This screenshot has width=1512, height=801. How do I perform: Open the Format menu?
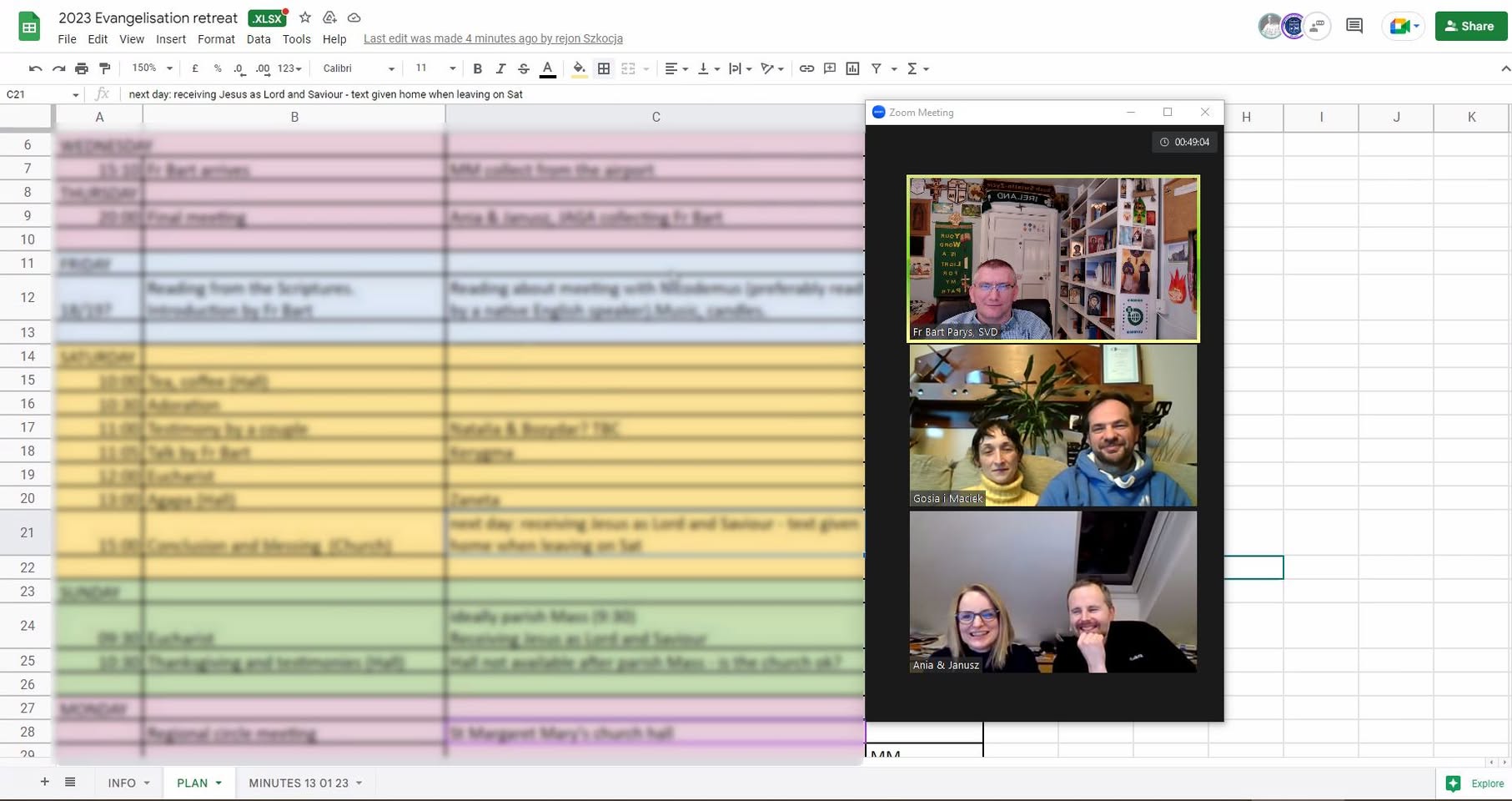pyautogui.click(x=216, y=39)
